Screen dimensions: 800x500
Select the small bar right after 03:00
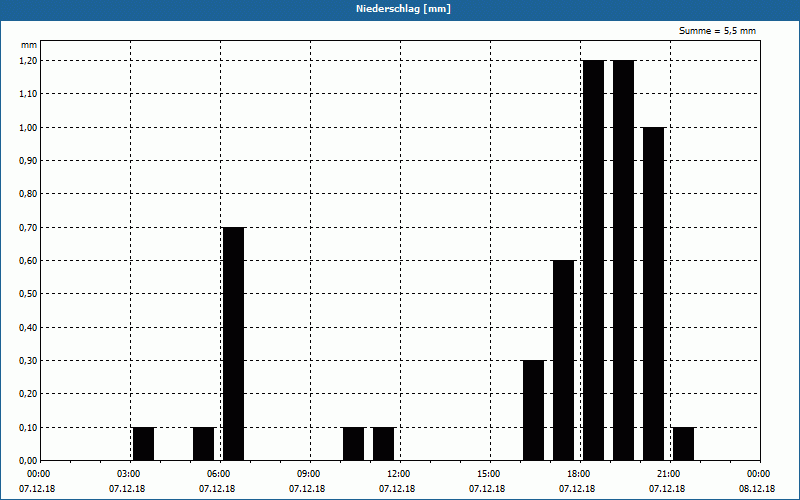[x=143, y=443]
